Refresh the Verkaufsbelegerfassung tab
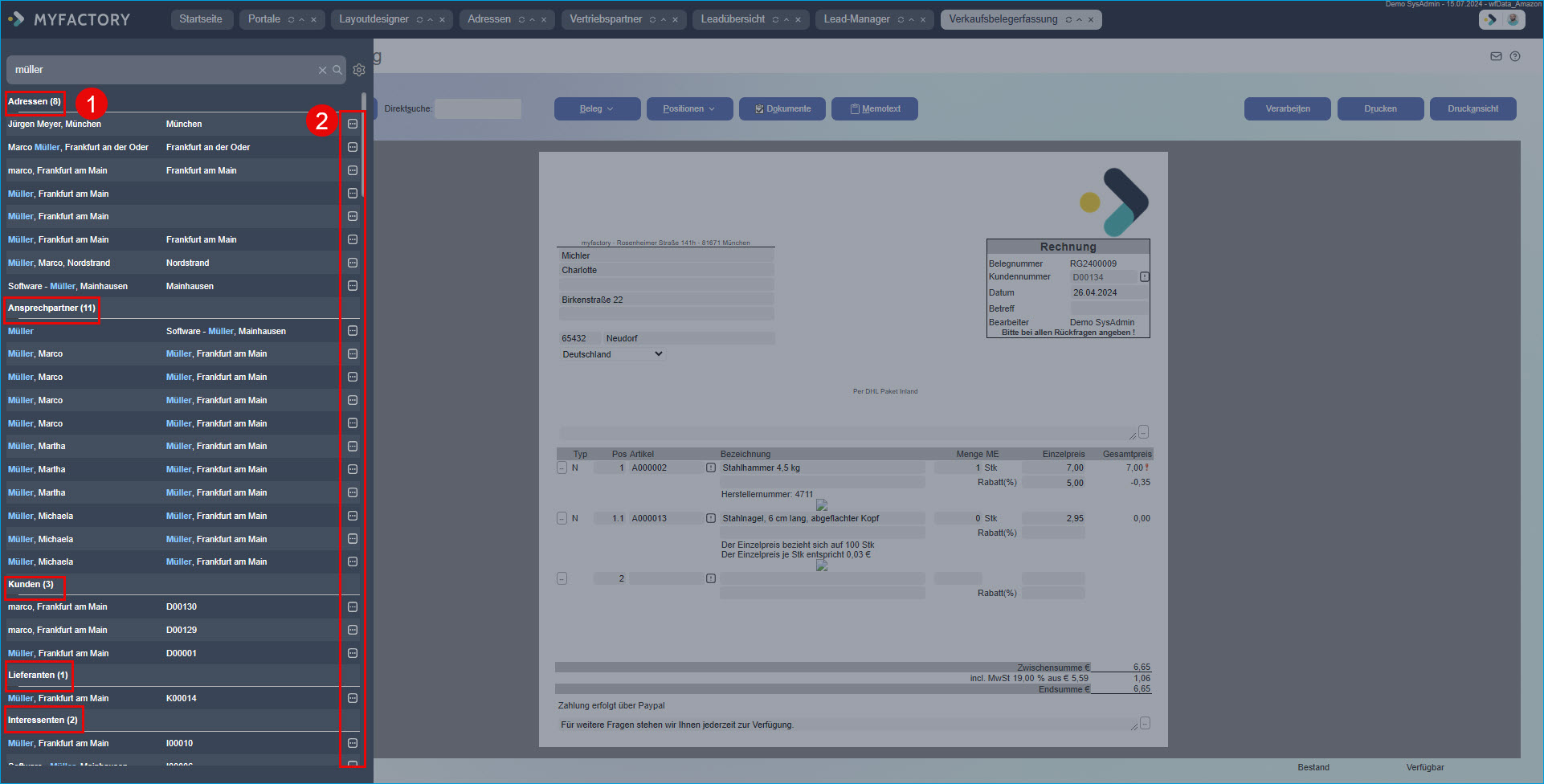 1068,20
